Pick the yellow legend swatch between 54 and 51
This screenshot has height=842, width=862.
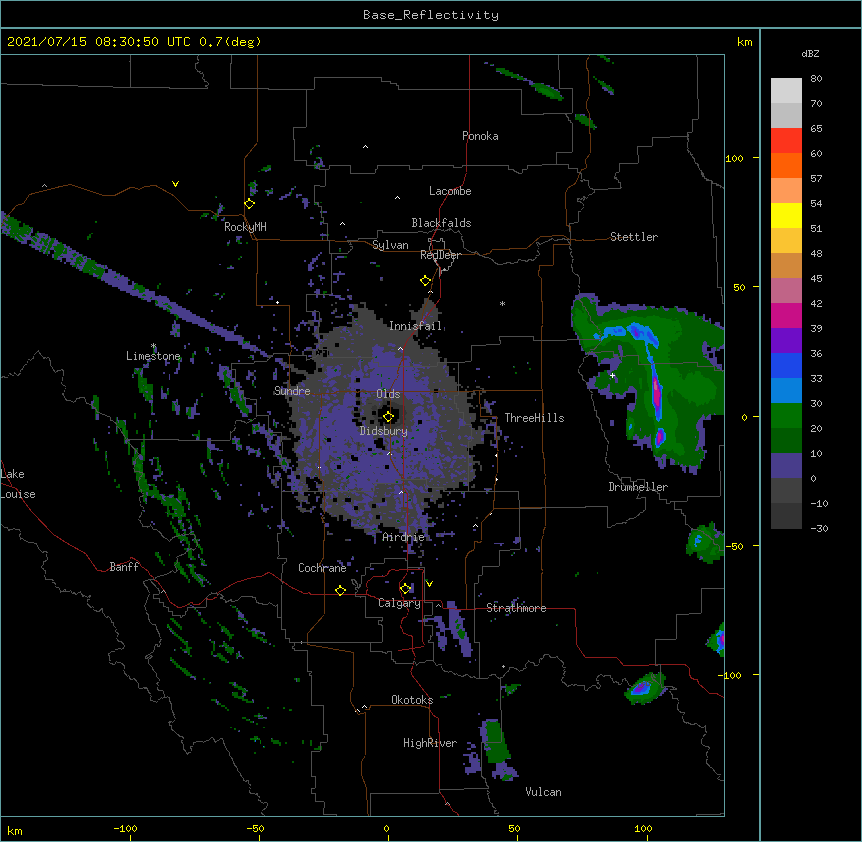[786, 216]
